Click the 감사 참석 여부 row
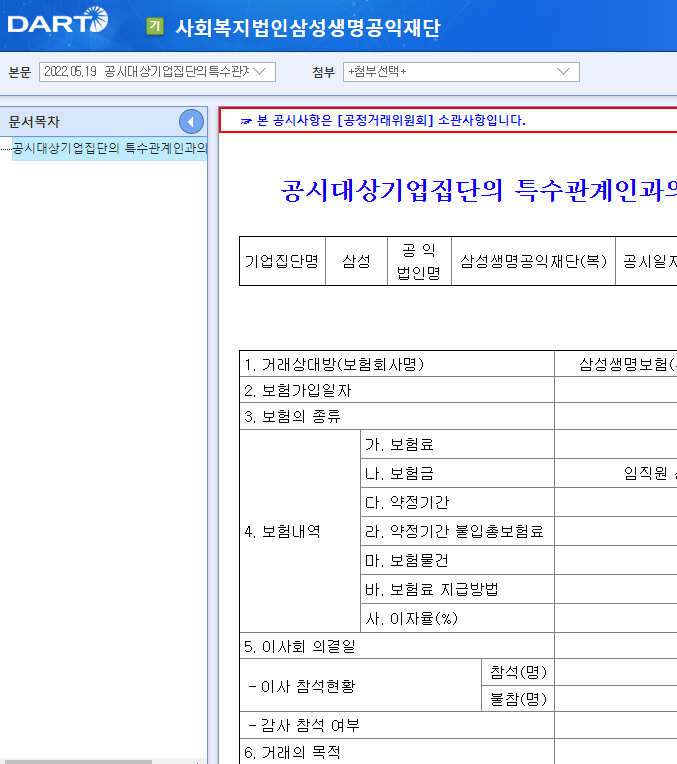The width and height of the screenshot is (677, 764). coord(397,725)
